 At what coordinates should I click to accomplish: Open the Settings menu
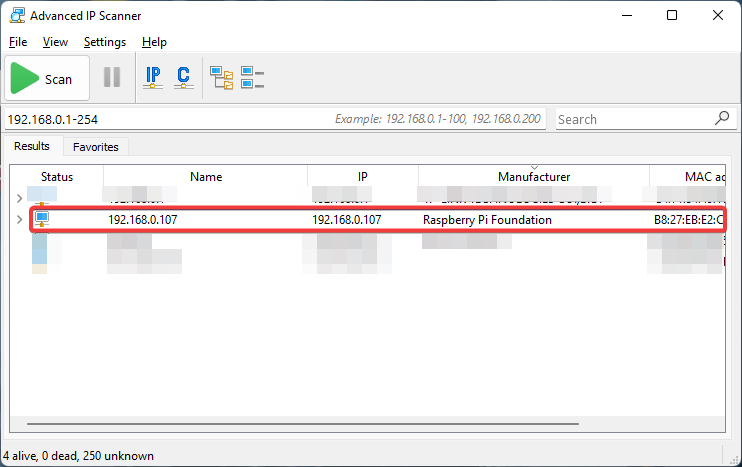click(x=105, y=42)
